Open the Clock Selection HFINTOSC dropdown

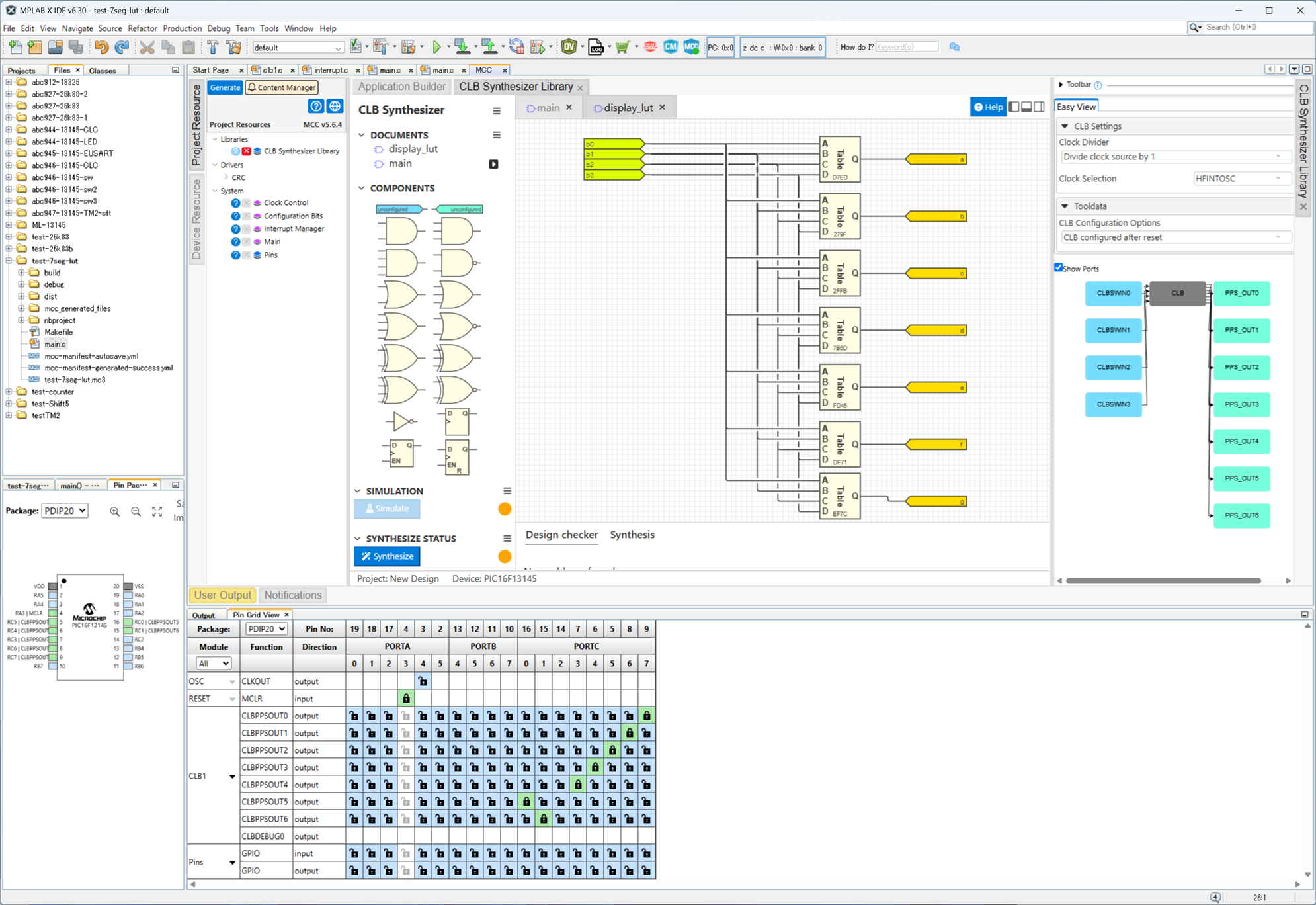pos(1241,179)
